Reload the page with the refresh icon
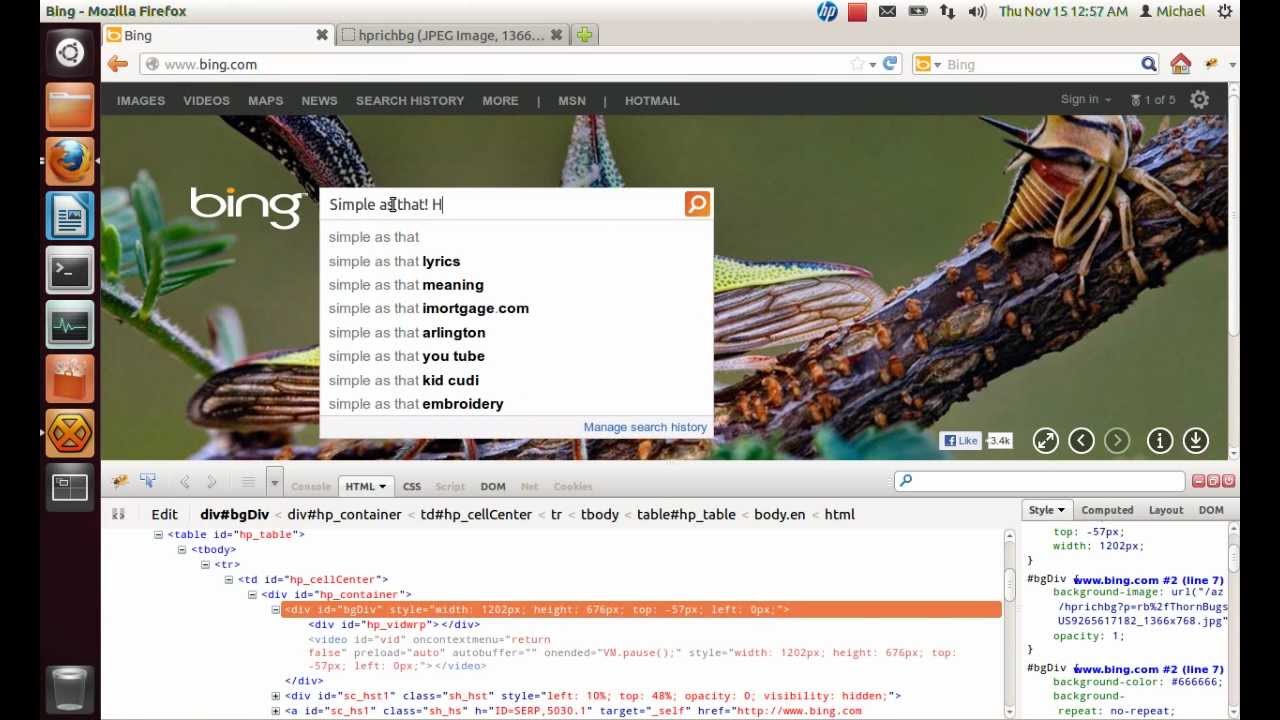Screen dimensions: 1280x720 point(889,64)
